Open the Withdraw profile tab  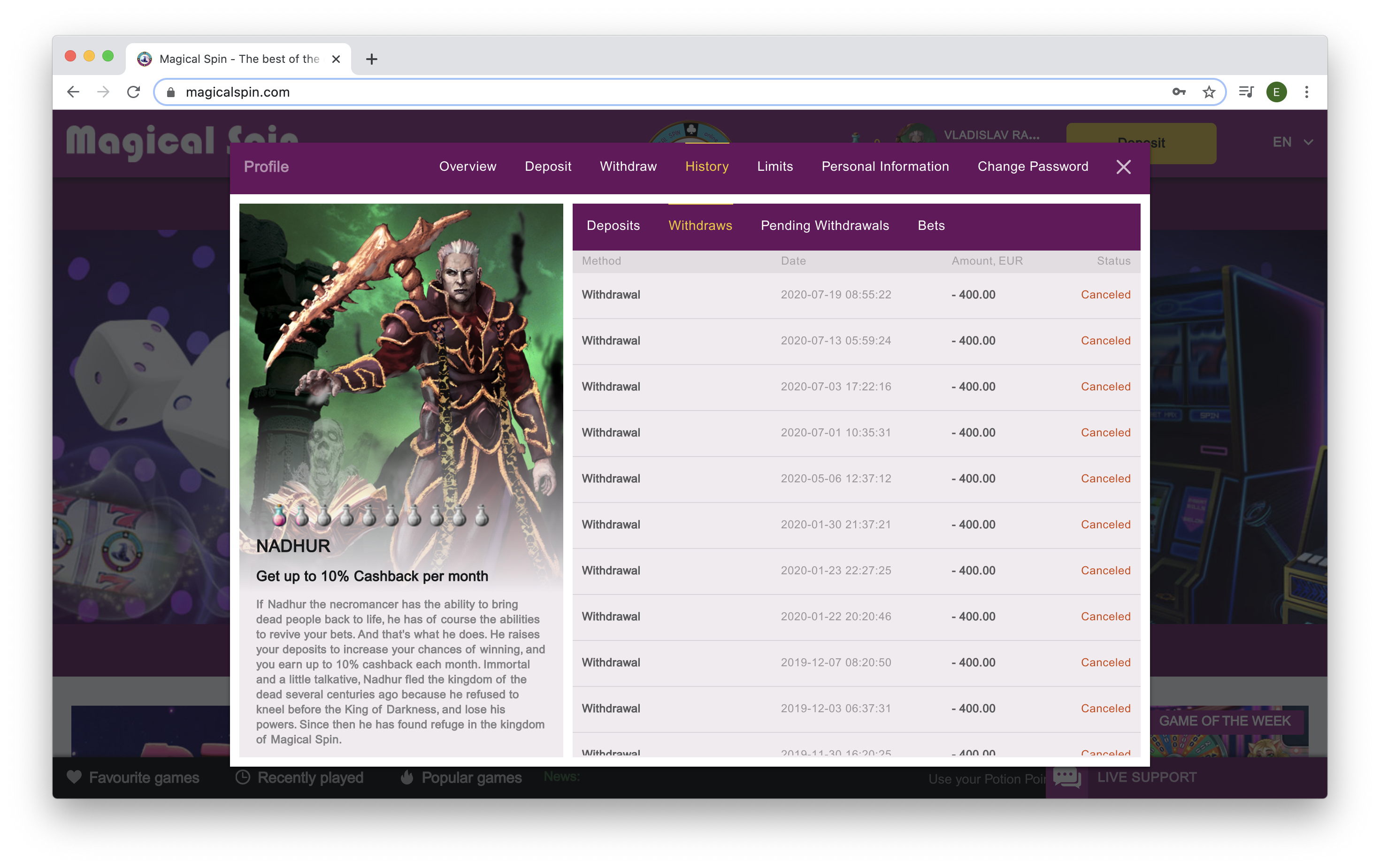pos(628,166)
